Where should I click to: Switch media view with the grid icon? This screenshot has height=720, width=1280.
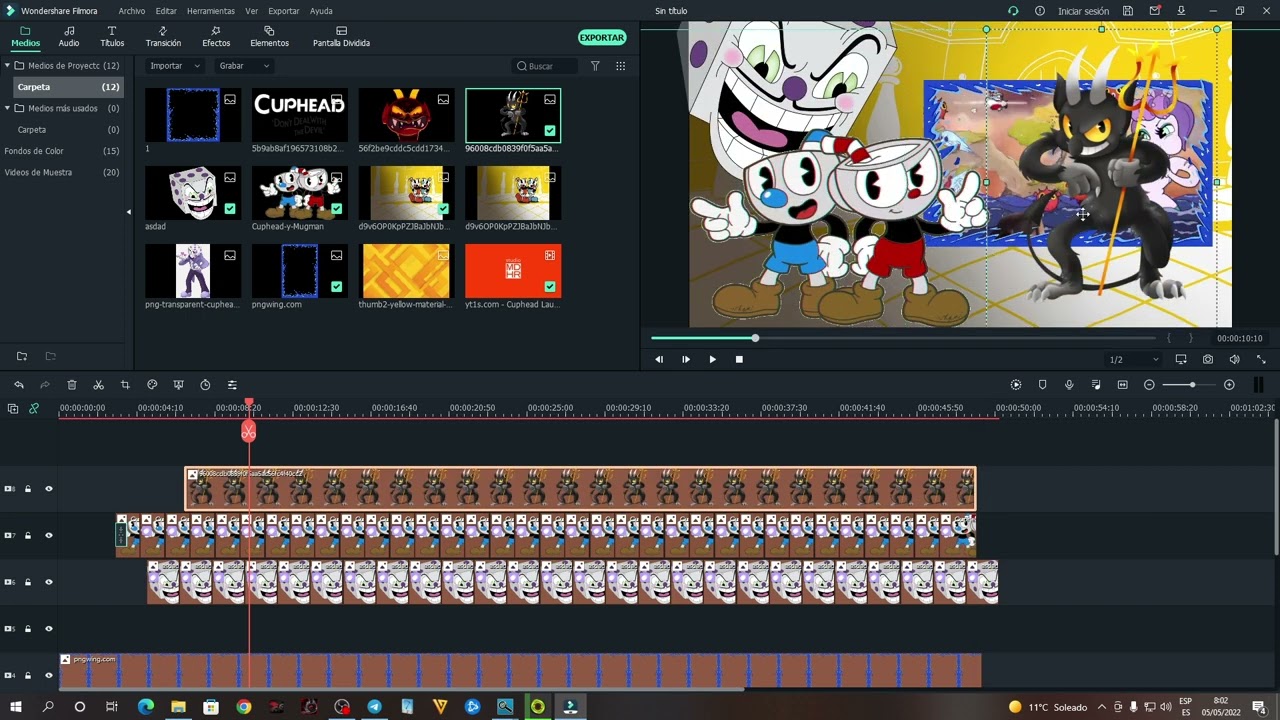point(620,66)
